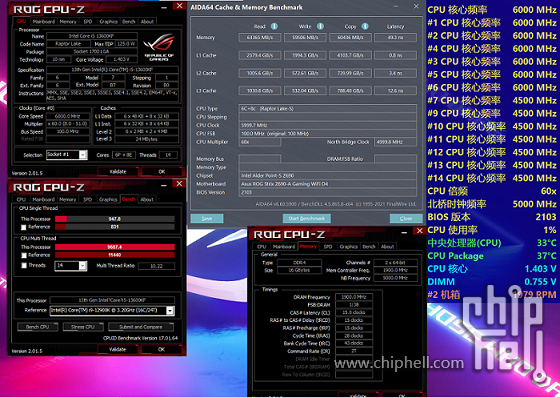Enable the Multi Thread Reference checkbox
The image size is (560, 398).
tap(24, 255)
